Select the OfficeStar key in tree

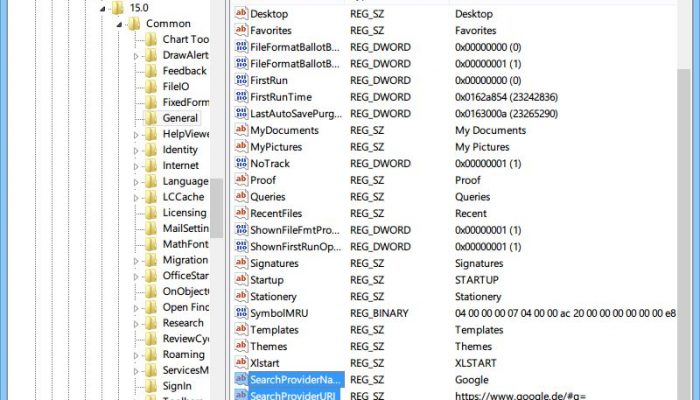(185, 275)
